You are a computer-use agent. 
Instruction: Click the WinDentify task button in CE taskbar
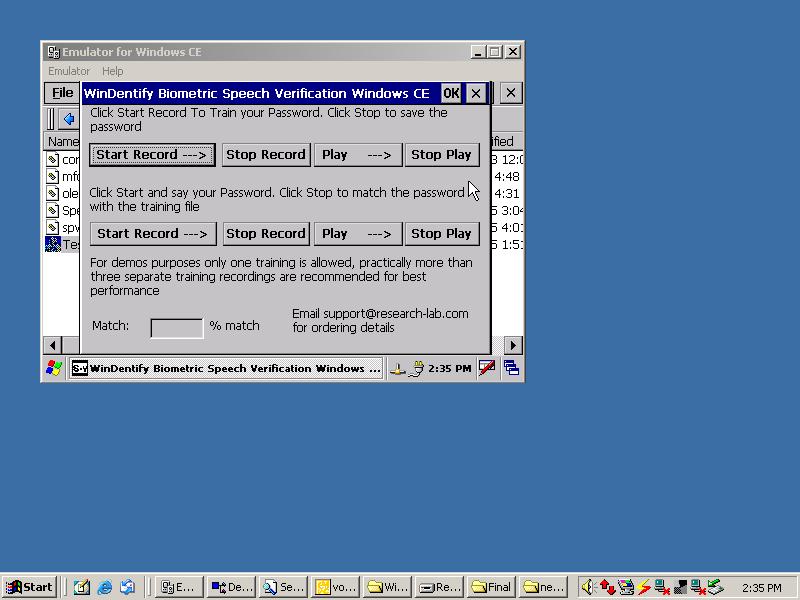click(x=226, y=368)
